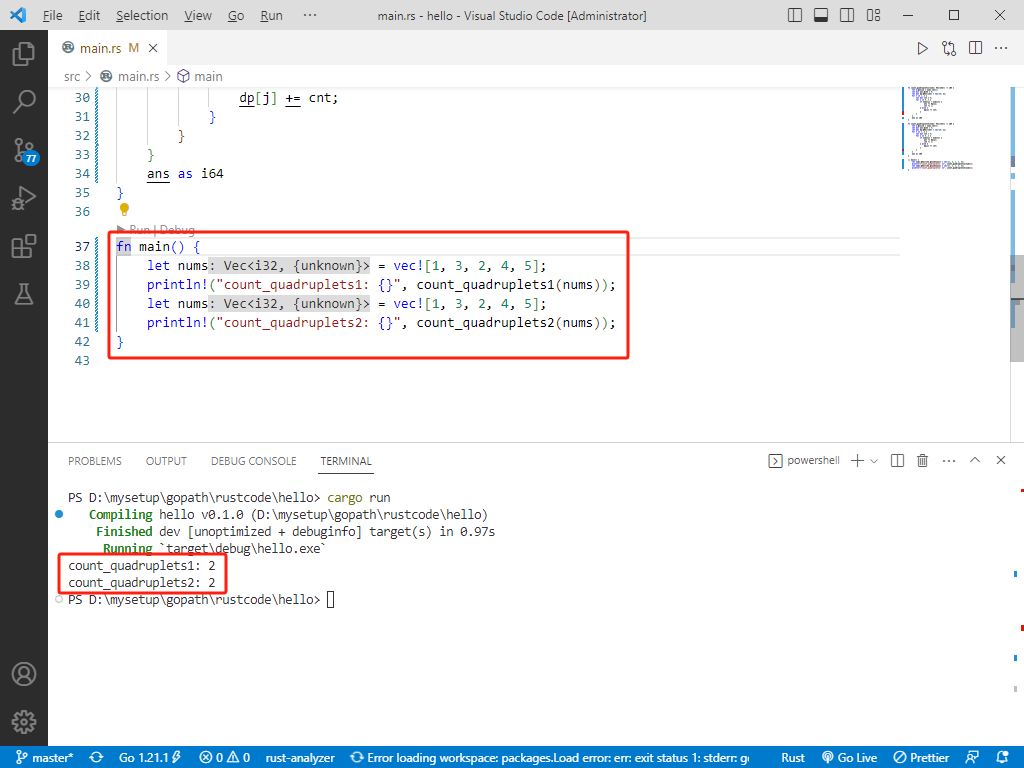Toggle primary side bar layout button
The image size is (1024, 768).
pyautogui.click(x=795, y=15)
